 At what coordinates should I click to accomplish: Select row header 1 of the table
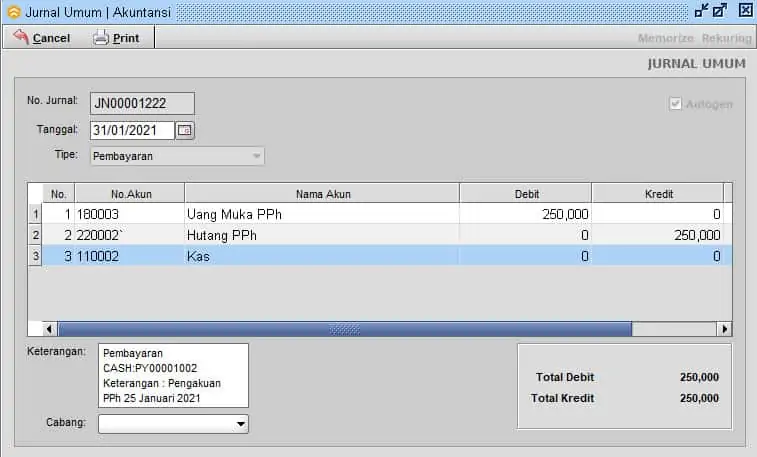tap(35, 214)
